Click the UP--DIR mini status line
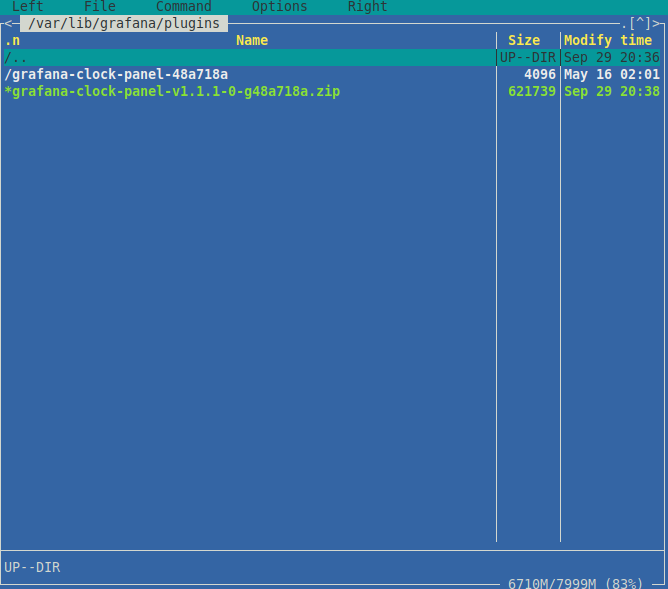The width and height of the screenshot is (668, 589). coord(32,567)
